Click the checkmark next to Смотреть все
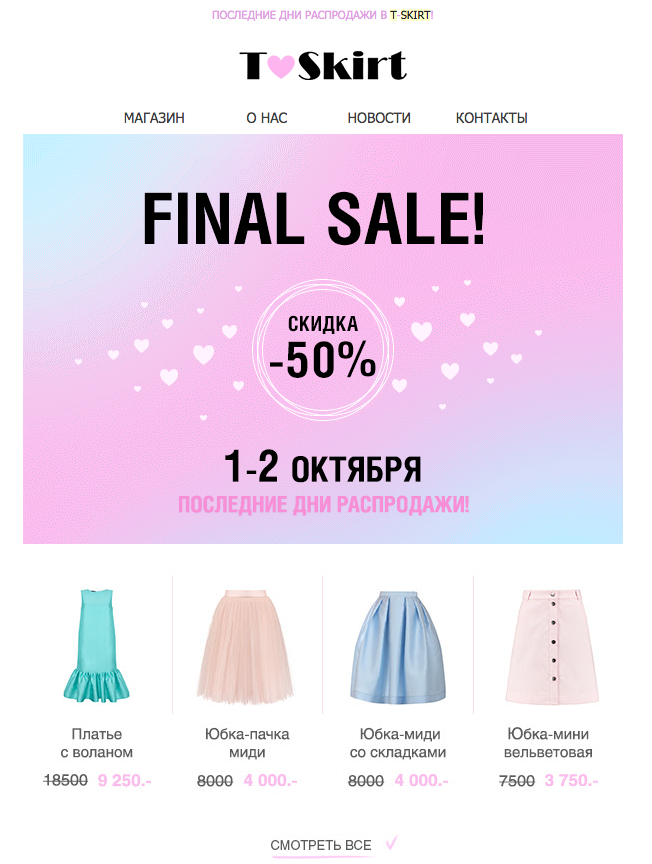652x864 pixels. coord(391,843)
